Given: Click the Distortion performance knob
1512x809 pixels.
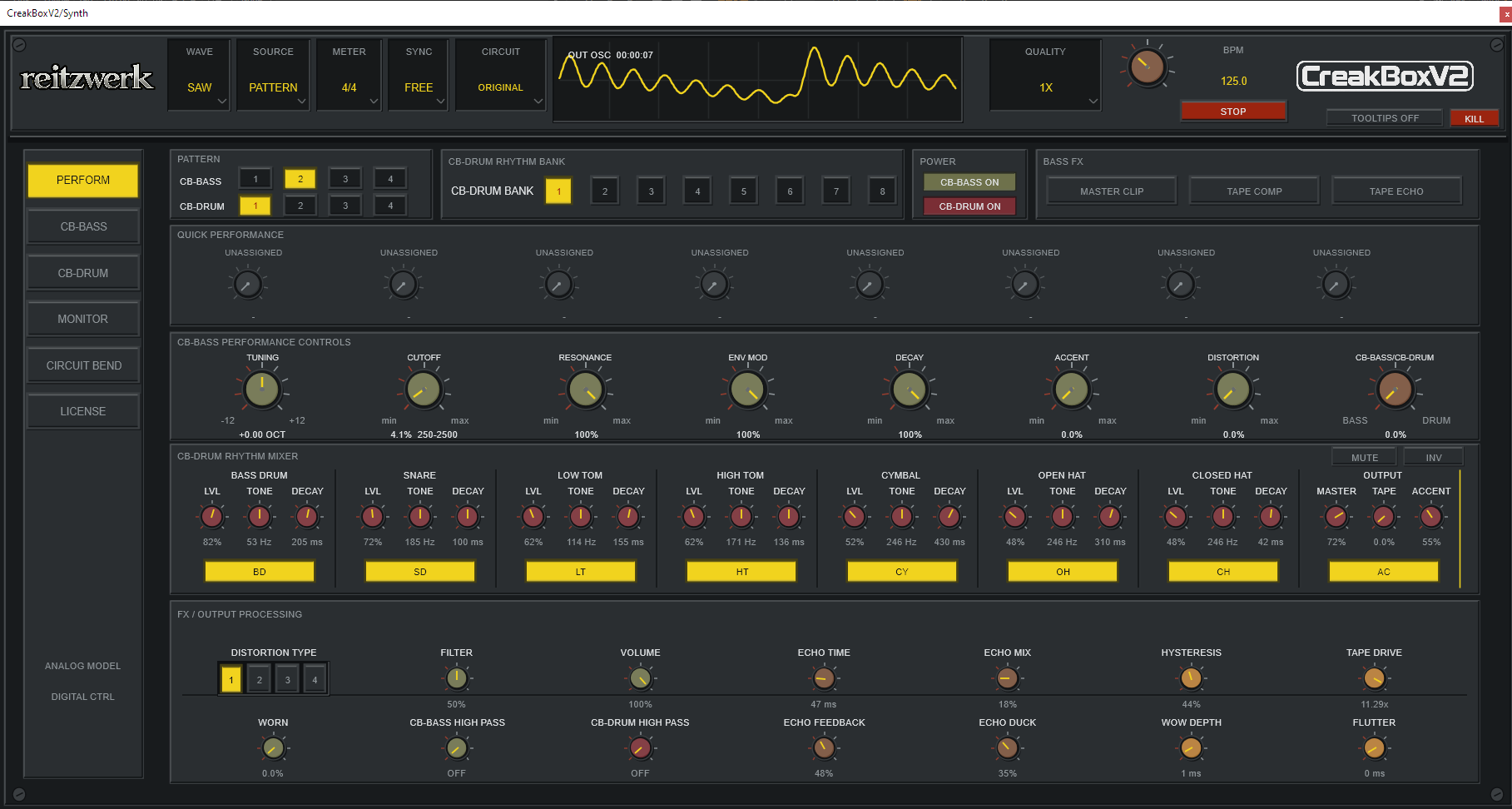Looking at the screenshot, I should 1233,390.
